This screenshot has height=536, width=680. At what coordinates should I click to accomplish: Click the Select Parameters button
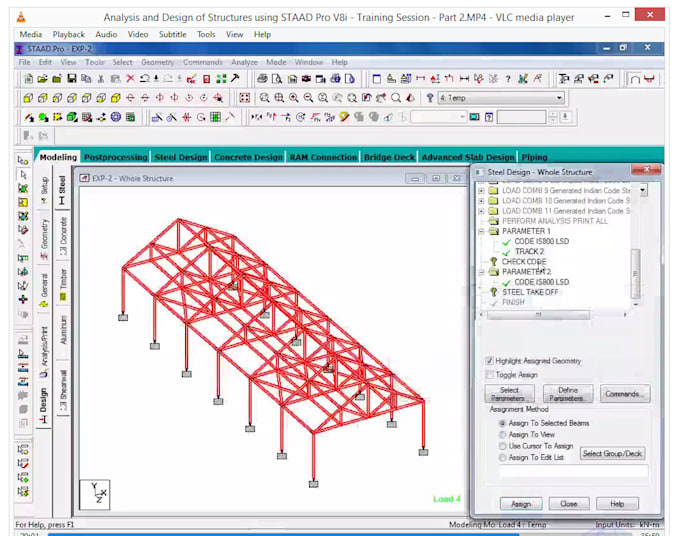(x=509, y=394)
